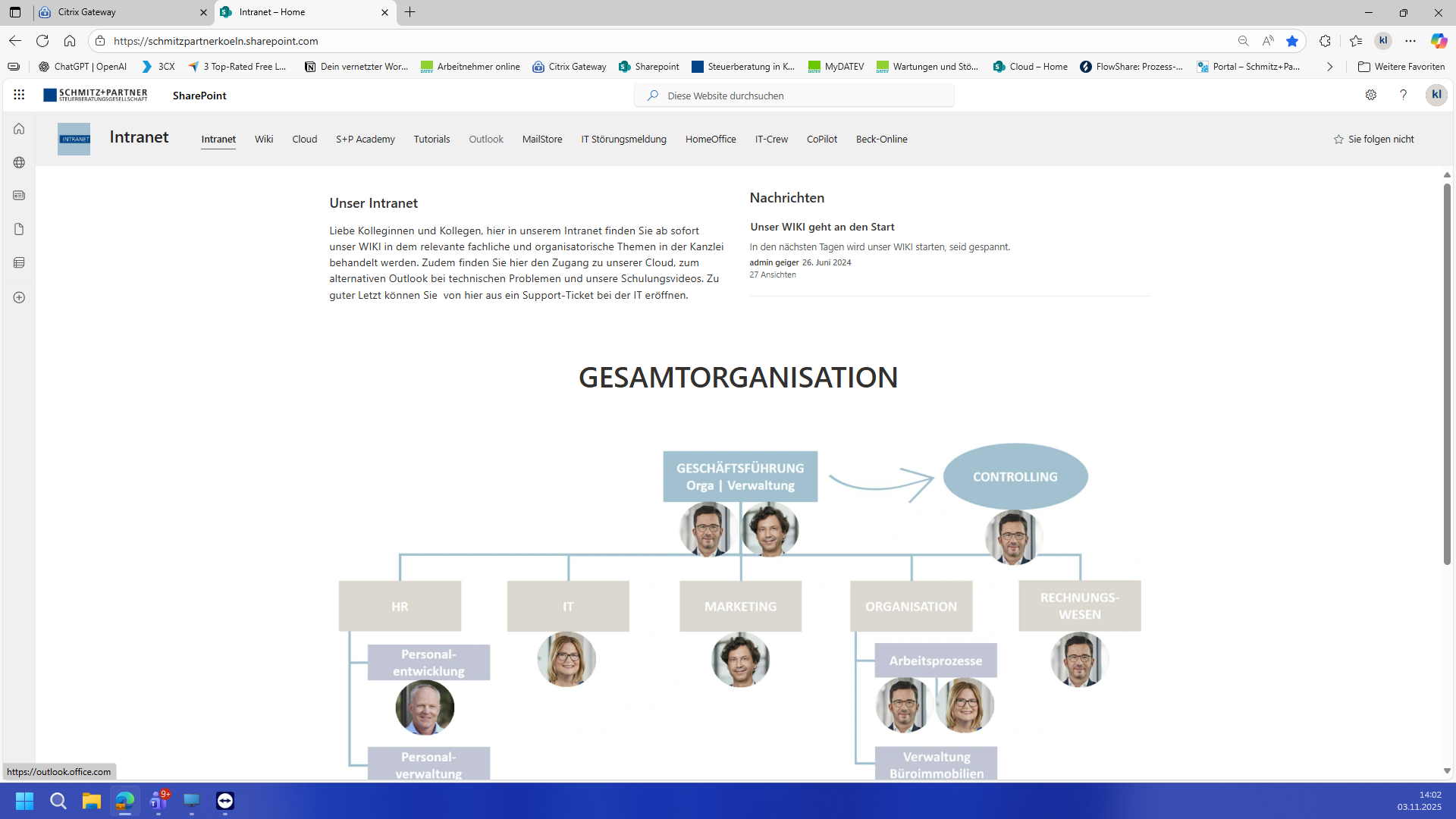Viewport: 1456px width, 819px height.
Task: Open My Sites globe icon in sidebar
Action: (x=19, y=162)
